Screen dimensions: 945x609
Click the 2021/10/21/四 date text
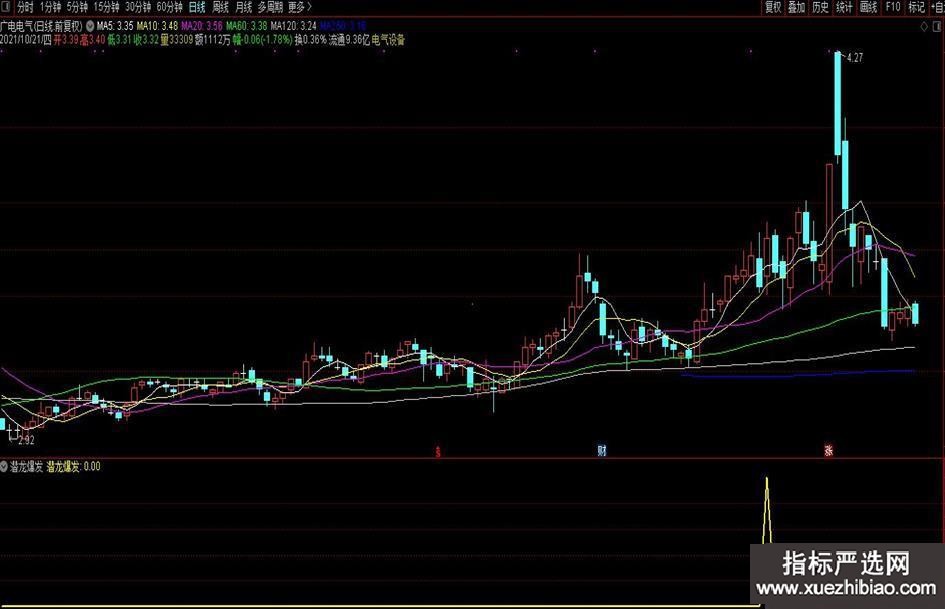26,40
